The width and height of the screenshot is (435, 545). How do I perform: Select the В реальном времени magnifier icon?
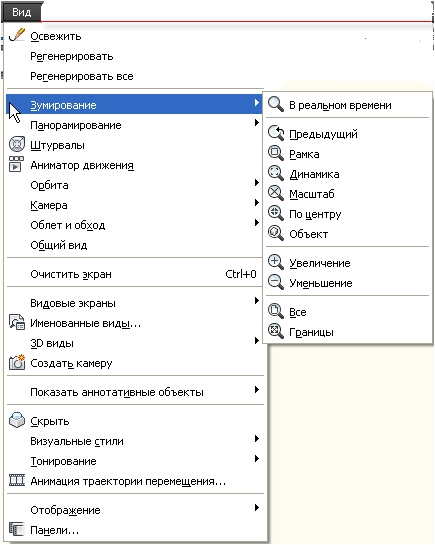coord(276,104)
